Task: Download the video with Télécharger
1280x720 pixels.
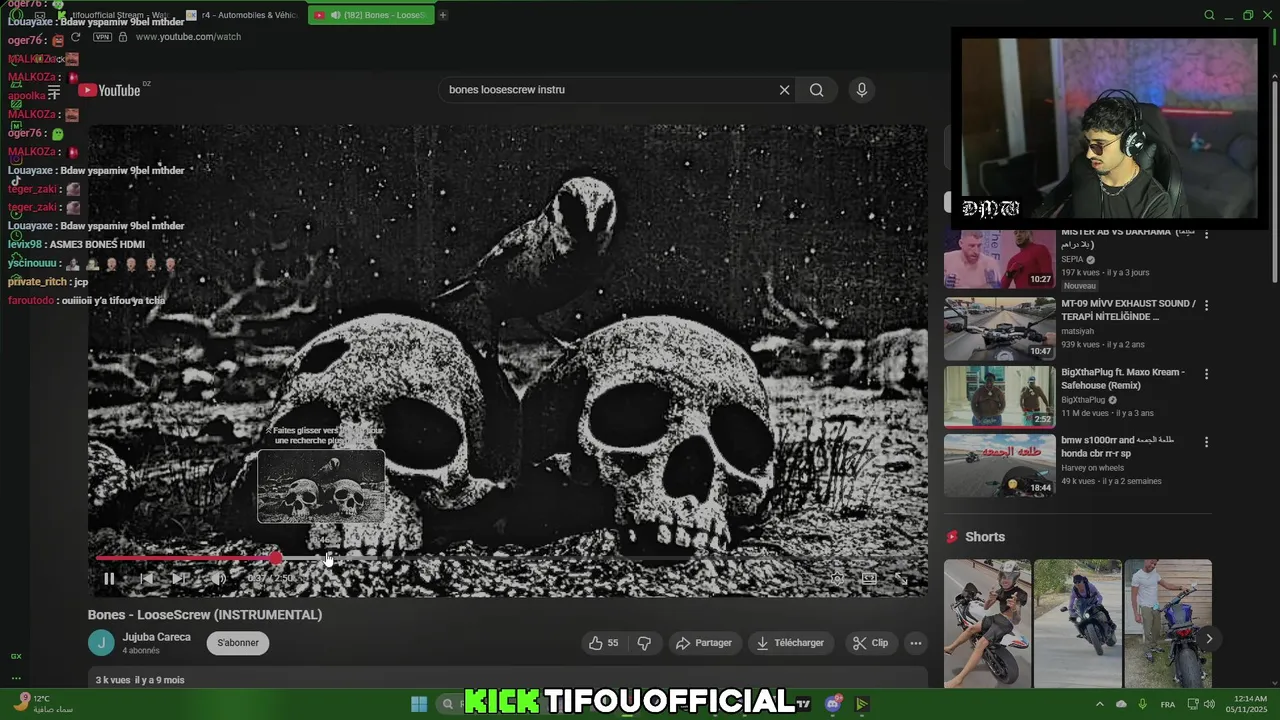Action: pyautogui.click(x=790, y=643)
